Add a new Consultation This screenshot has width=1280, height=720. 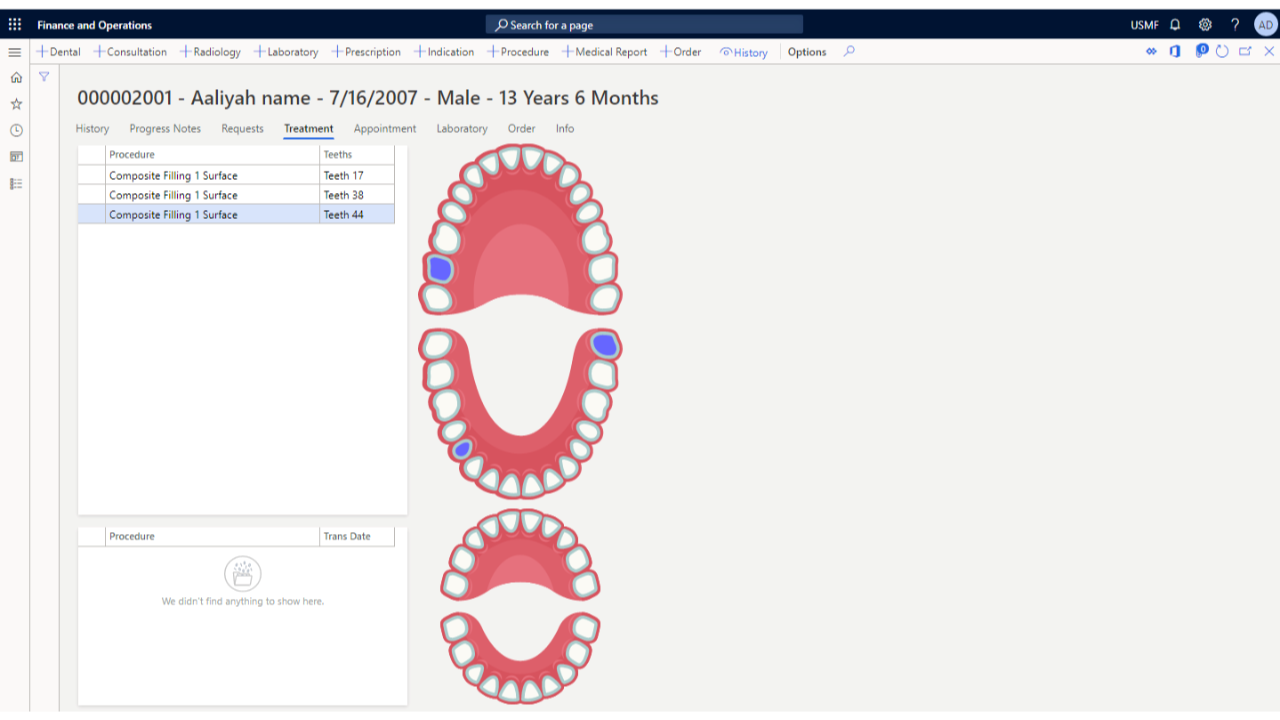(130, 52)
